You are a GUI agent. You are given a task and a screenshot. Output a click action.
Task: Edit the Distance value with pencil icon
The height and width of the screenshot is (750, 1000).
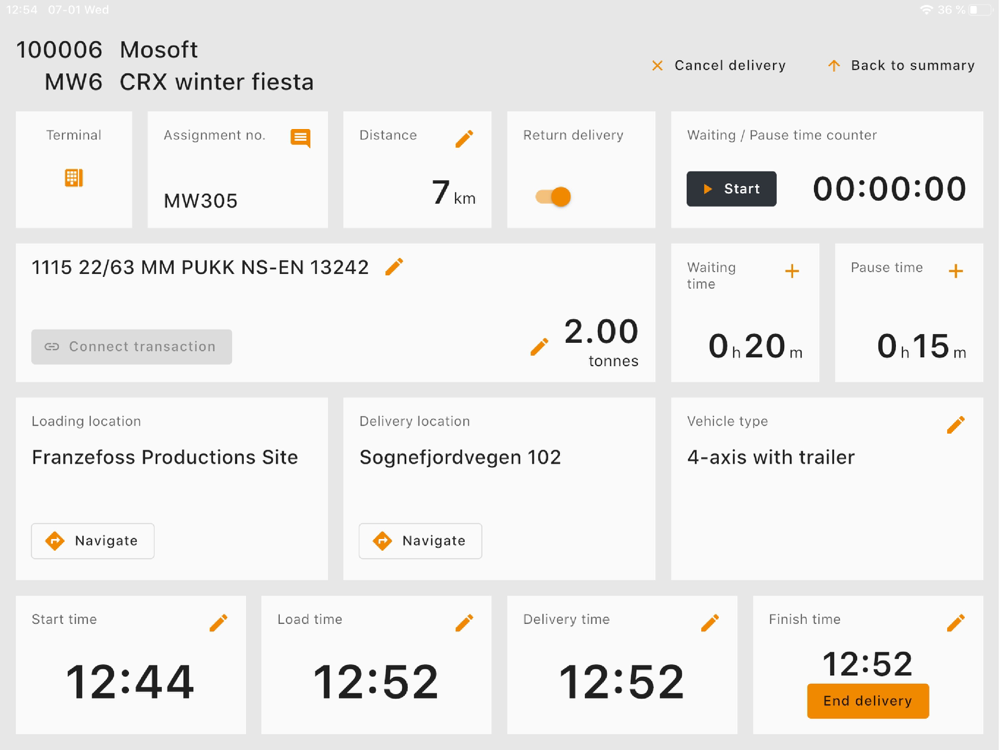(464, 139)
